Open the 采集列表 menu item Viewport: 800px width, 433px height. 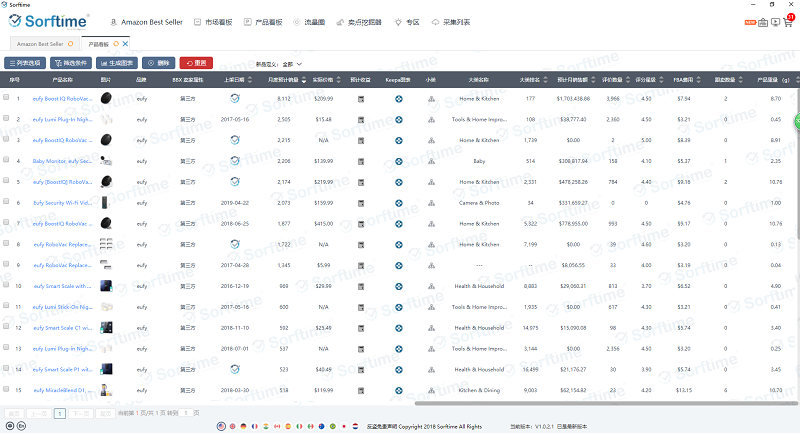click(451, 22)
